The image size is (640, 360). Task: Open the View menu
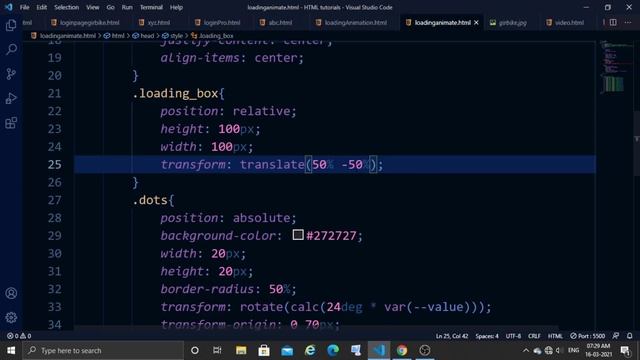click(x=93, y=7)
